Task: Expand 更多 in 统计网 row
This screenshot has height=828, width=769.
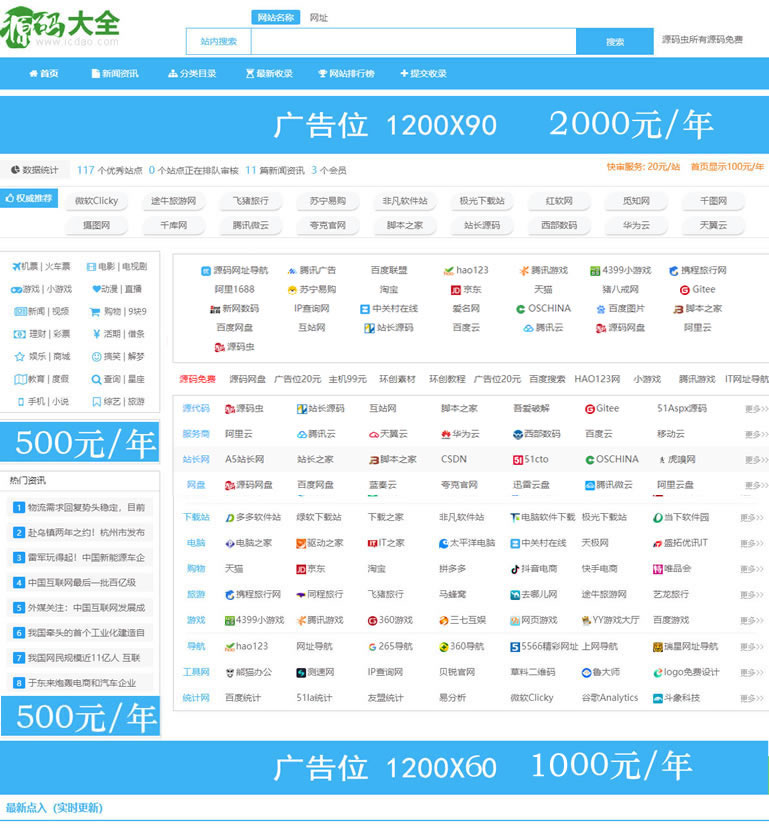Action: pyautogui.click(x=752, y=698)
